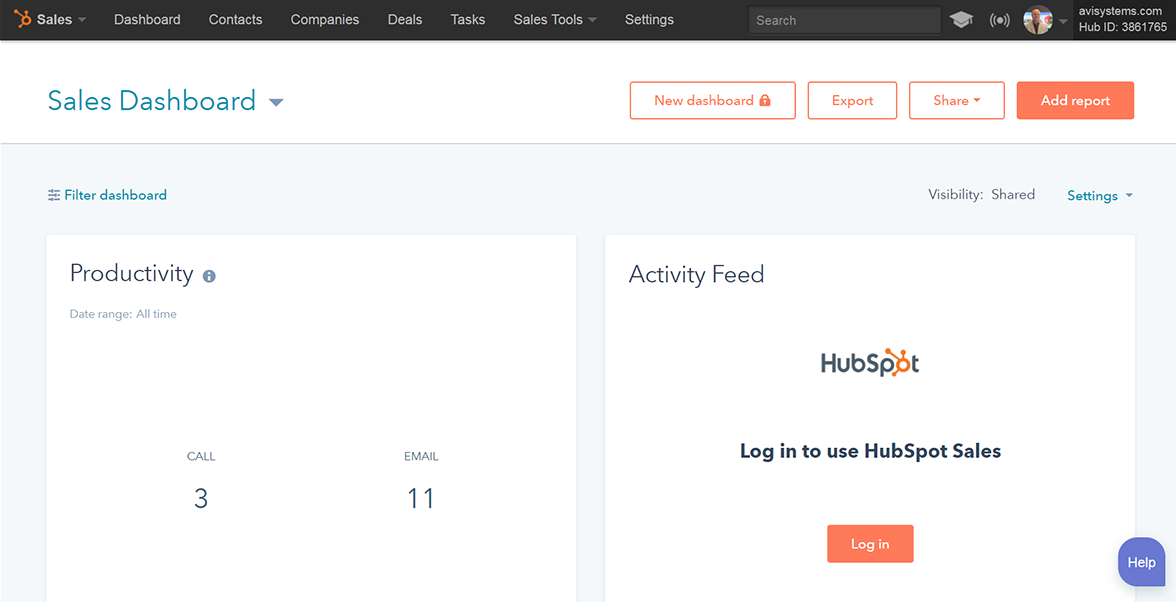
Task: Click the user avatar picture
Action: (x=1038, y=20)
